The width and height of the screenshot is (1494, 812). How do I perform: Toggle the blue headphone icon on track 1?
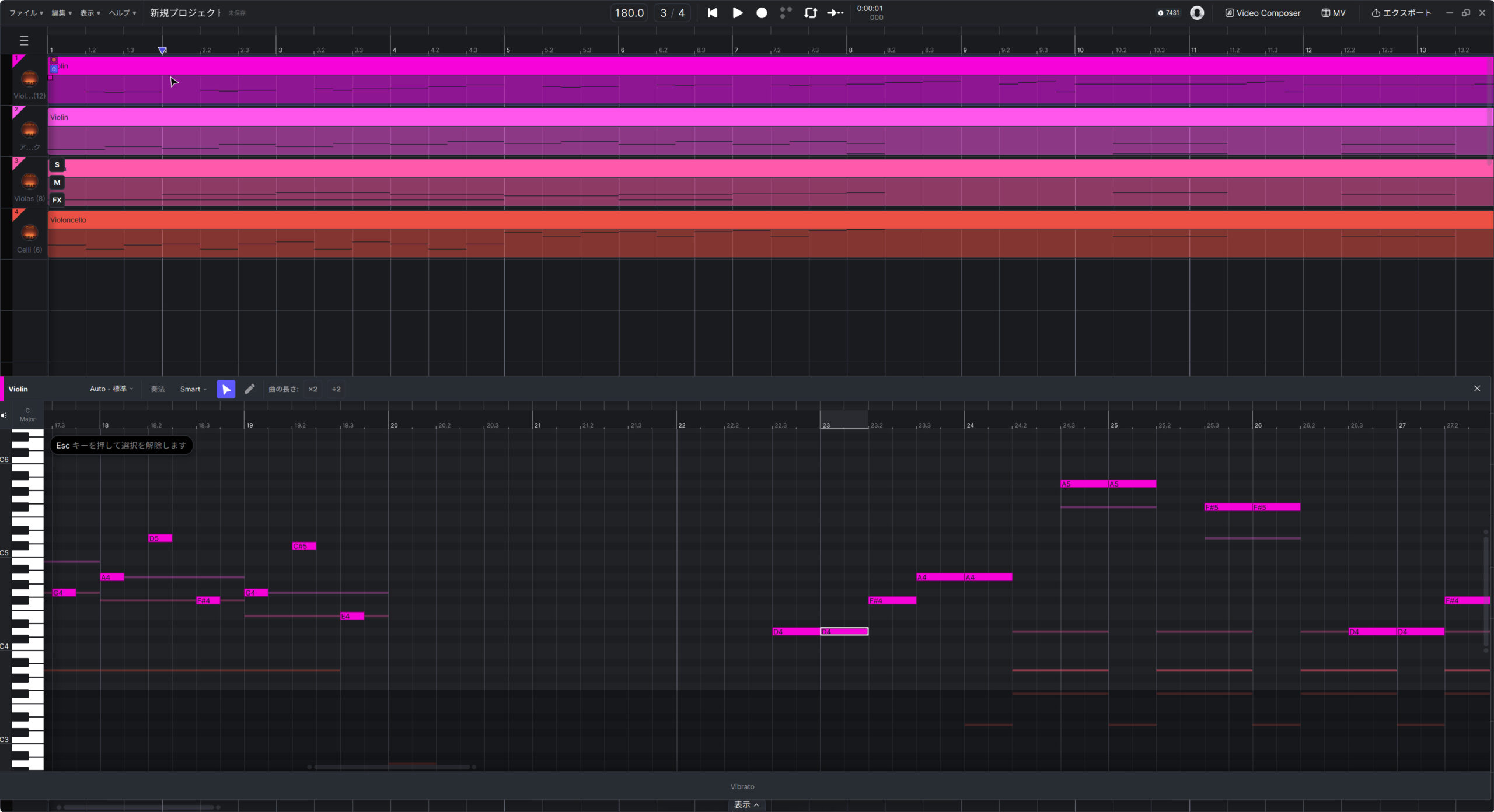[54, 69]
